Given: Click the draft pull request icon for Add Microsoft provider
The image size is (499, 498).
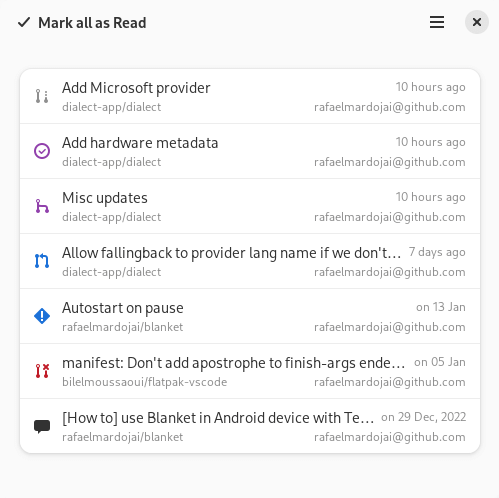Looking at the screenshot, I should [42, 96].
